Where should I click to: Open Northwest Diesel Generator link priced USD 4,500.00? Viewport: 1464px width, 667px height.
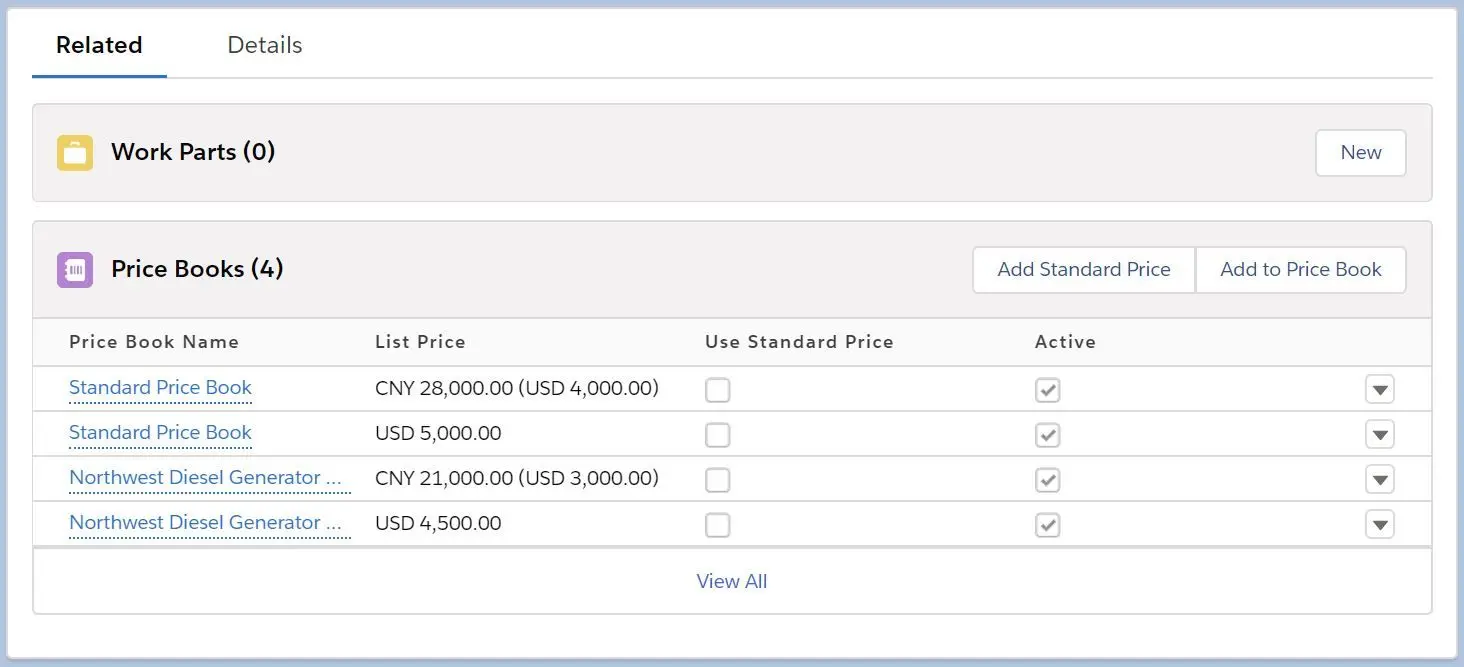click(209, 523)
